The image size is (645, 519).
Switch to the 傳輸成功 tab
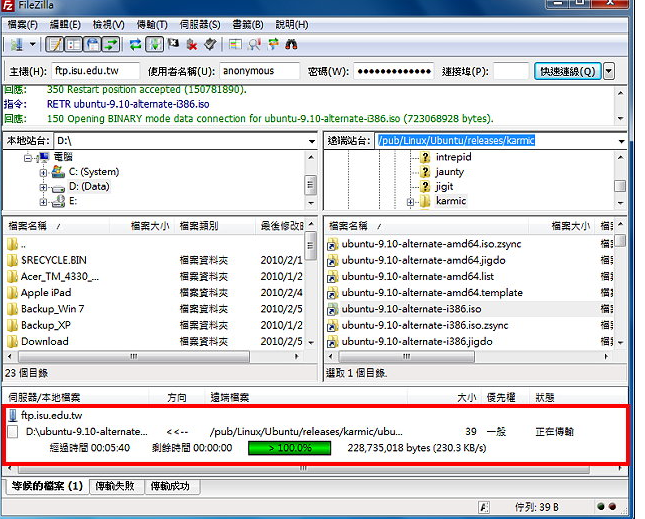[x=170, y=486]
